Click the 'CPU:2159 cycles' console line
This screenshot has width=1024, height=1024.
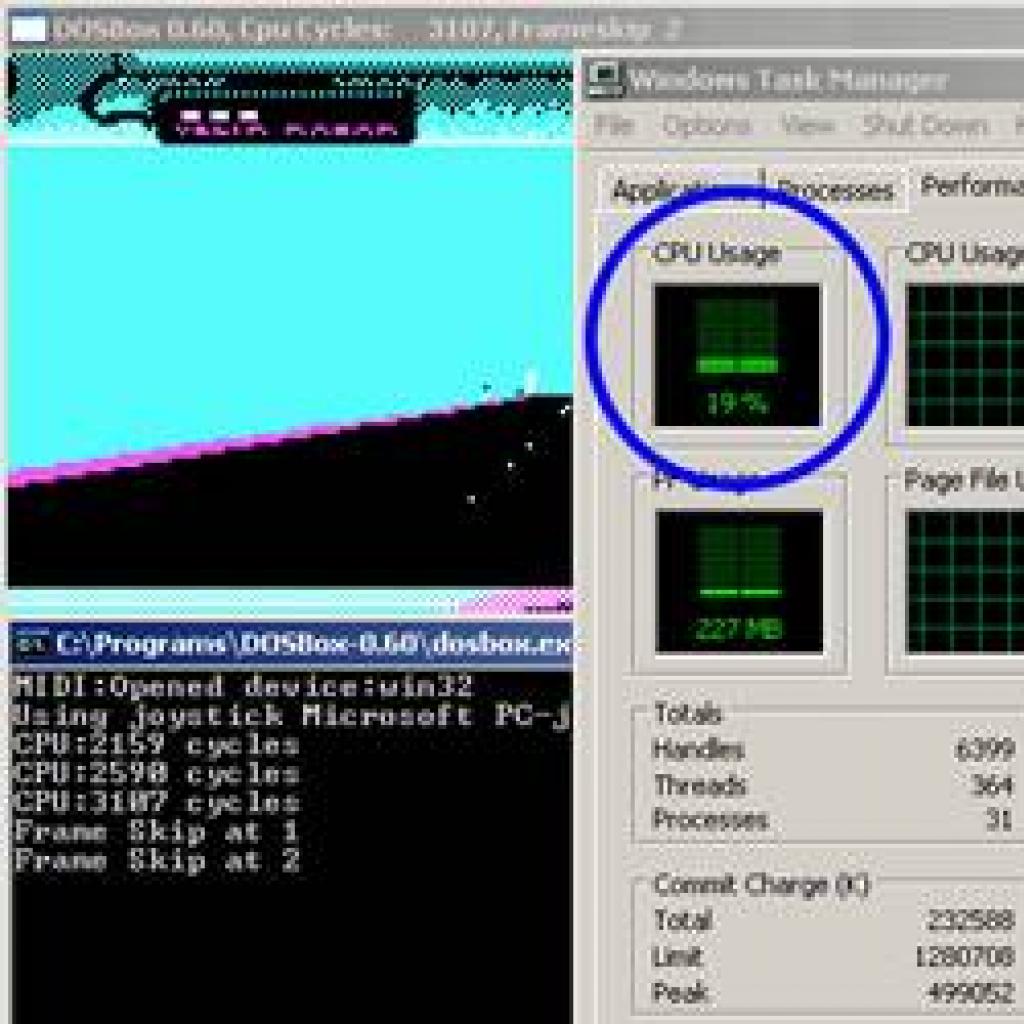coord(157,744)
